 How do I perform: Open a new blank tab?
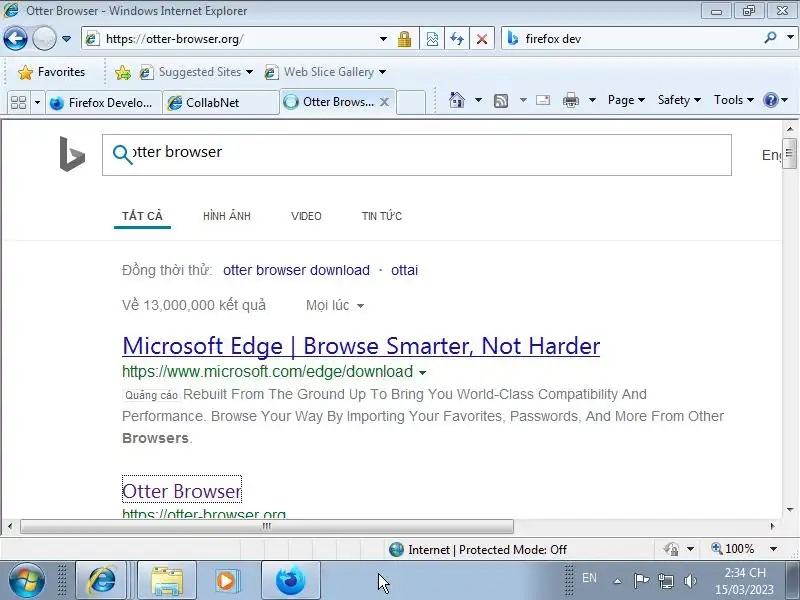[x=411, y=103]
